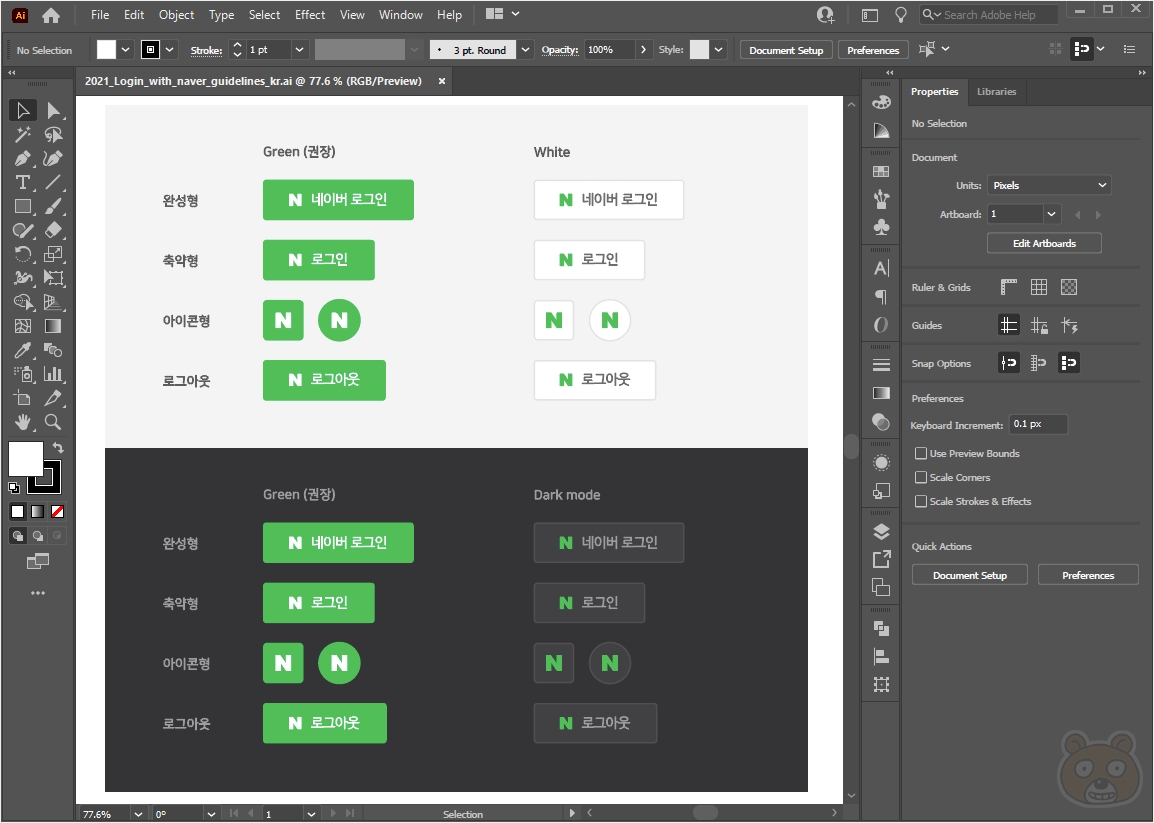Image resolution: width=1154 pixels, height=823 pixels.
Task: Select the Artboard tool
Action: pyautogui.click(x=23, y=398)
